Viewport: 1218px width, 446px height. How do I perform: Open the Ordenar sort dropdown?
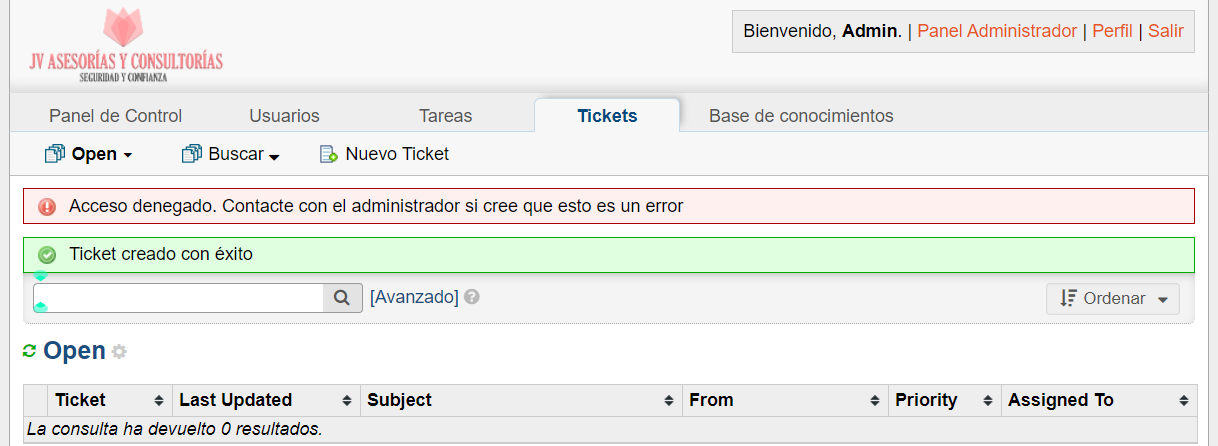1113,298
